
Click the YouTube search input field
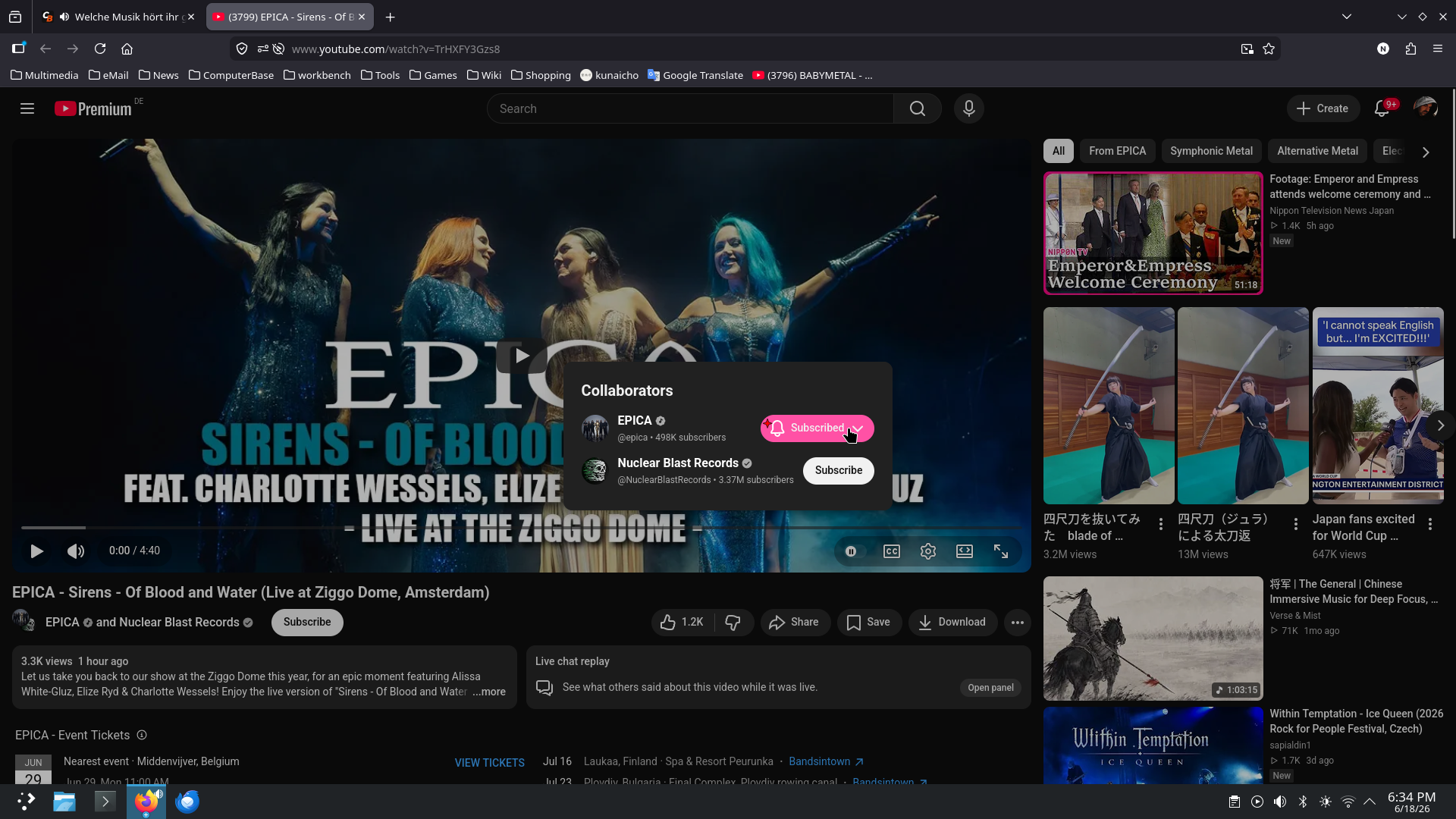click(x=690, y=108)
